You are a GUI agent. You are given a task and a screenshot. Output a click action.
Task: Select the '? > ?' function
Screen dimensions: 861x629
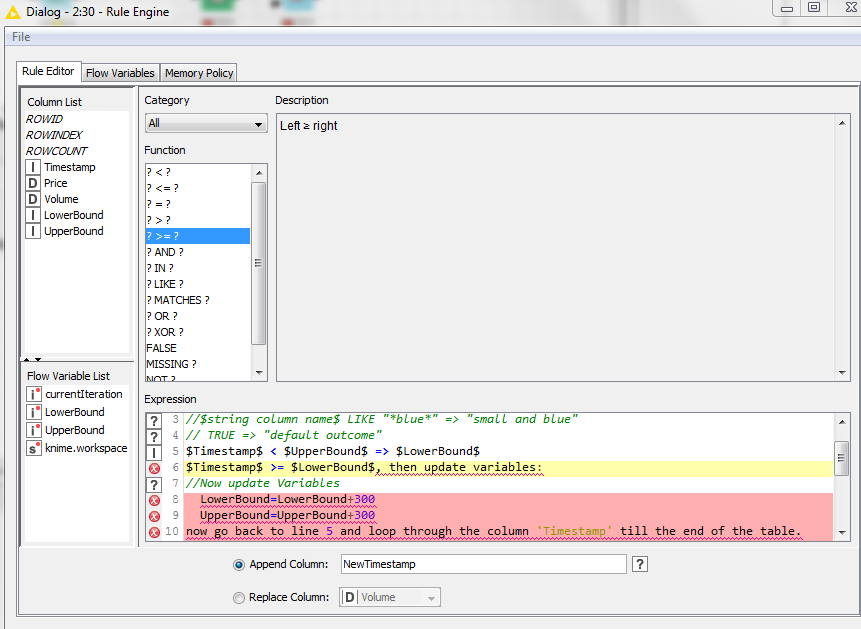[x=198, y=220]
